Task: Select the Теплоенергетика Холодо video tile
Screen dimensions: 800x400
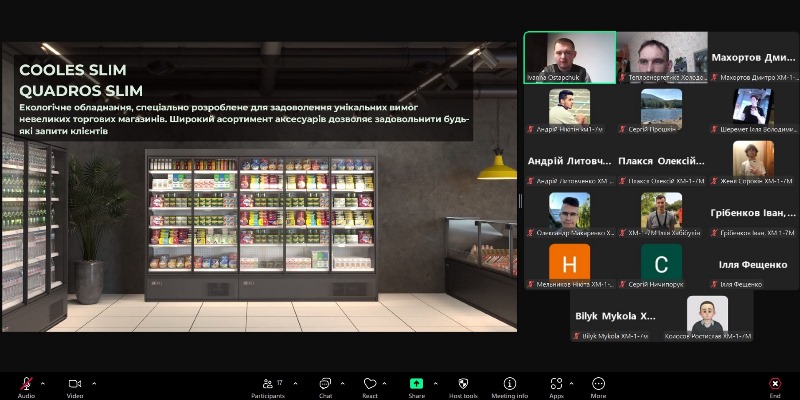Action: (662, 57)
